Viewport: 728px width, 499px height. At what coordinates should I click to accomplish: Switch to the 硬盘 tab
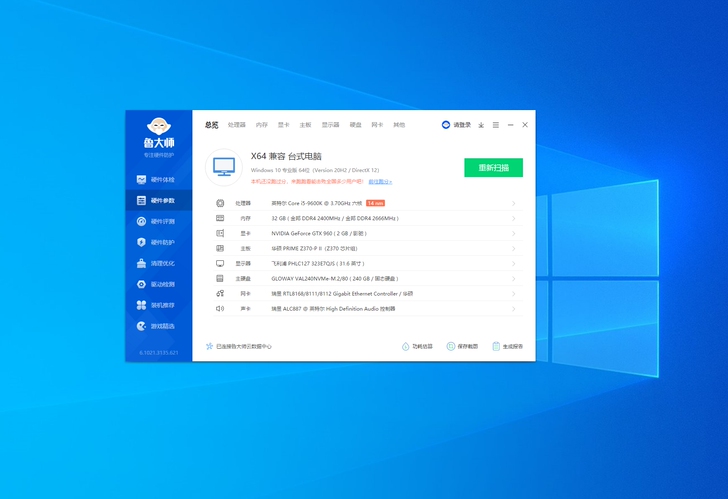click(x=356, y=125)
